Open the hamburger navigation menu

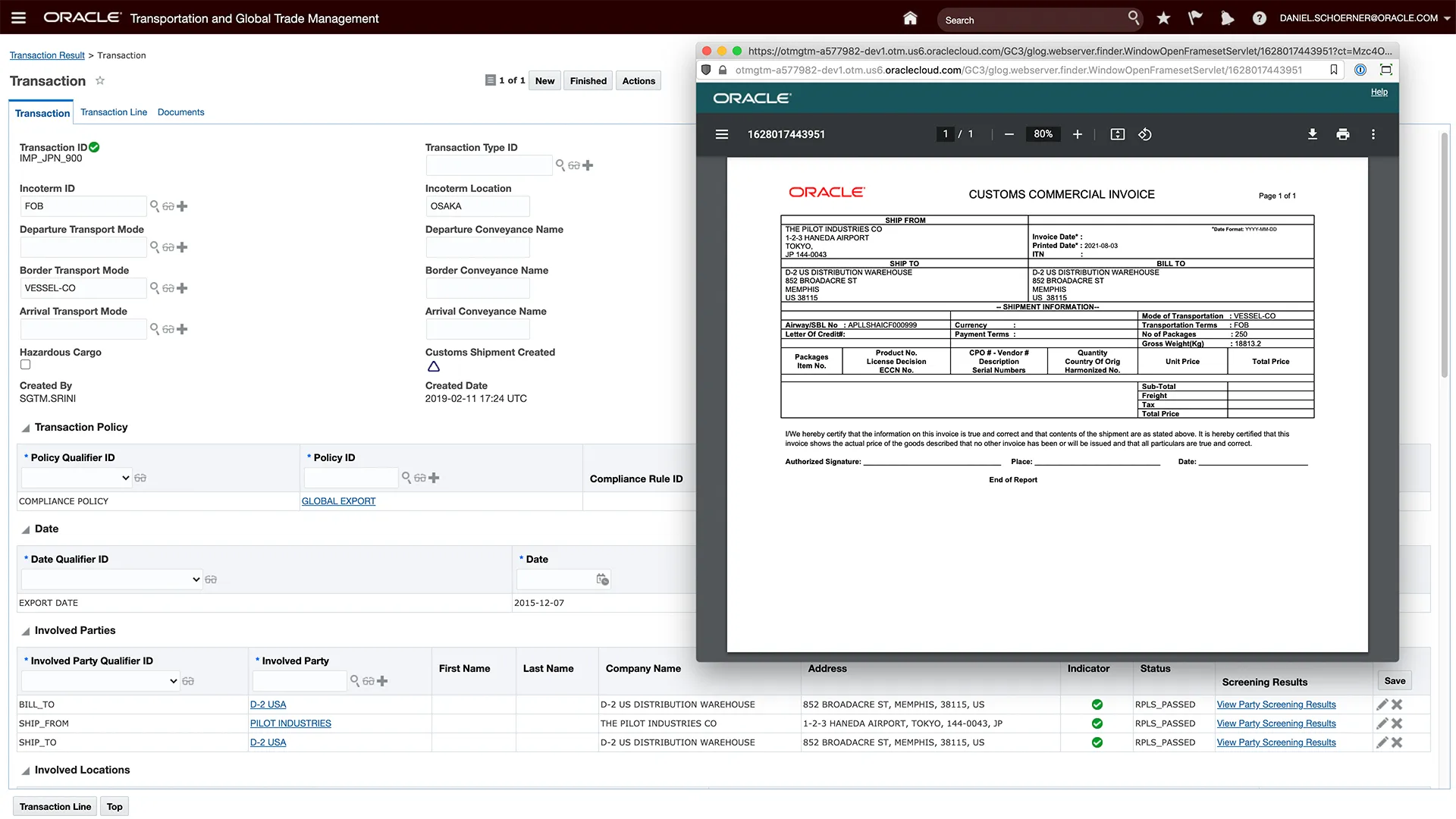(18, 17)
